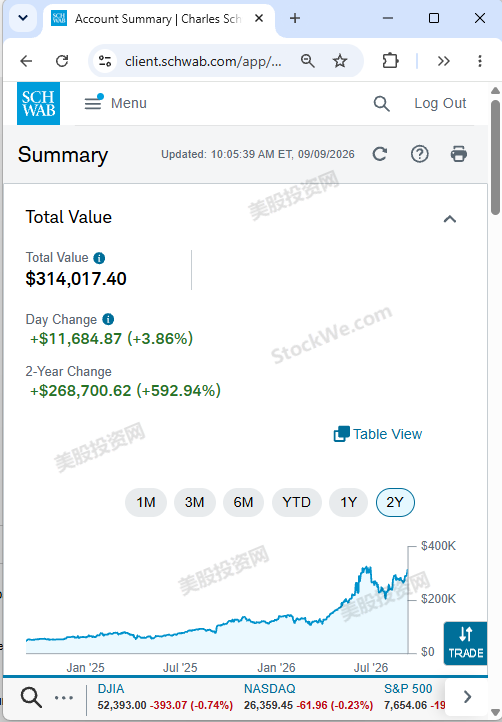
Task: Refresh the Summary account data
Action: [380, 154]
